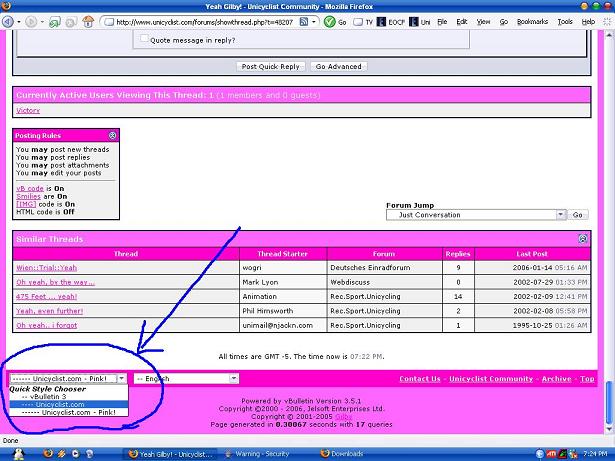Click the Go Advanced button
The height and width of the screenshot is (461, 615).
click(338, 67)
